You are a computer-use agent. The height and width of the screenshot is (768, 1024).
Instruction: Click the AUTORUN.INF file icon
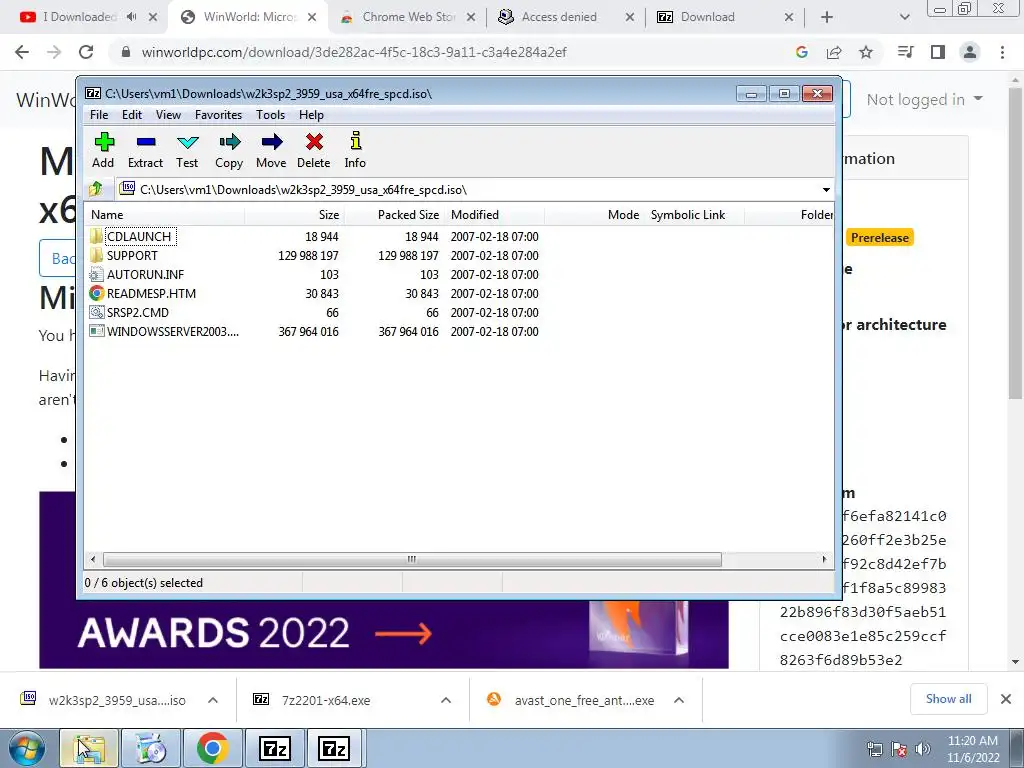[96, 274]
